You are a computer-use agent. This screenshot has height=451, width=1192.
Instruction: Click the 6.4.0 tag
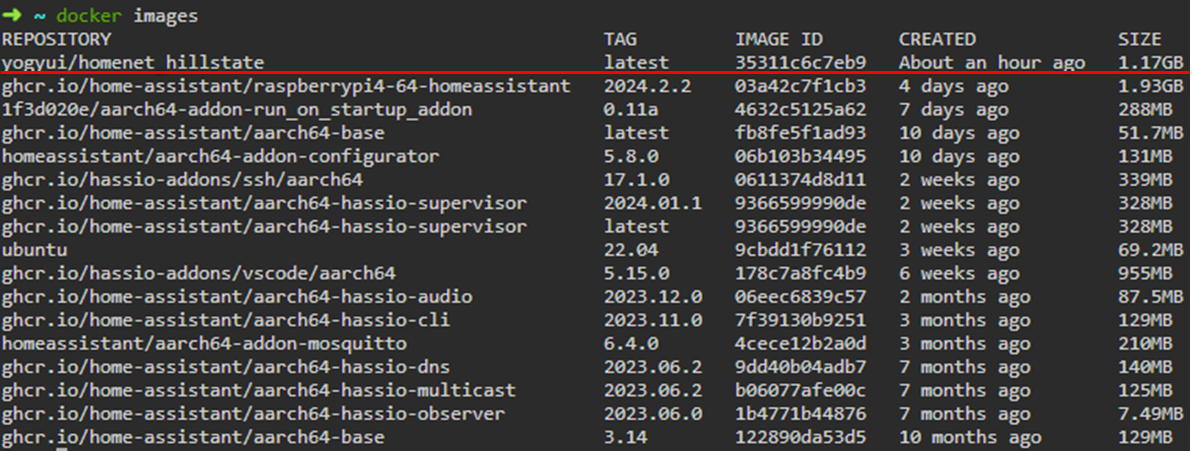tap(631, 344)
